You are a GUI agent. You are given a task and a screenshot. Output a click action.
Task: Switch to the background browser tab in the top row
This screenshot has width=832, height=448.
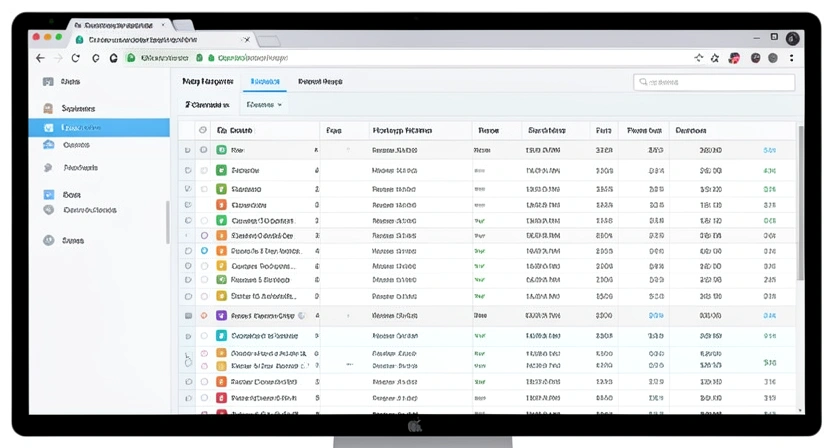(x=119, y=24)
